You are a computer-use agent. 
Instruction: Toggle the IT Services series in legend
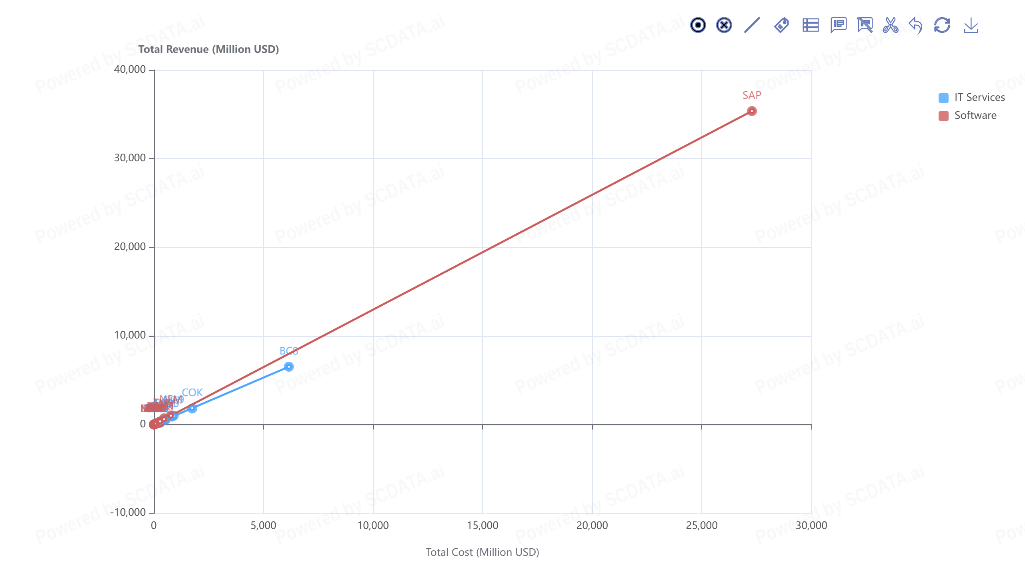[979, 97]
